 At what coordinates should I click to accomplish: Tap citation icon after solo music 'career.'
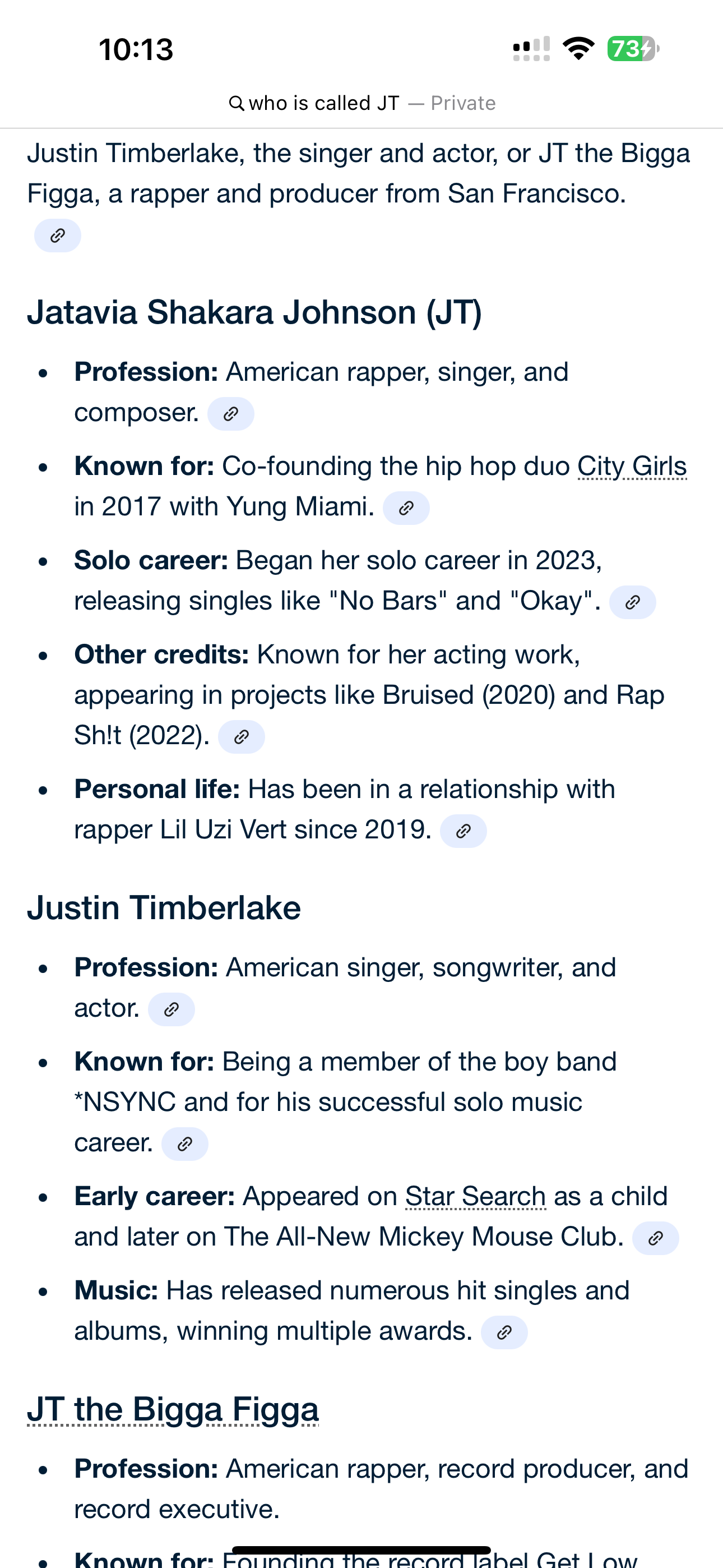(185, 1143)
